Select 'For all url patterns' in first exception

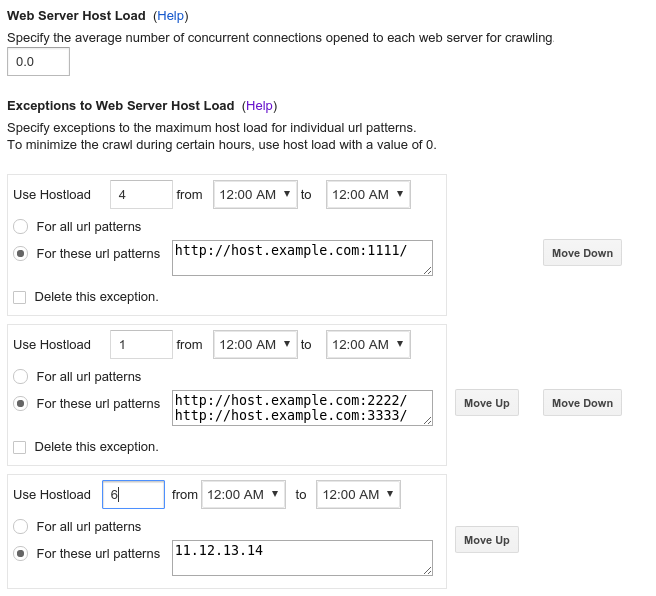click(21, 227)
